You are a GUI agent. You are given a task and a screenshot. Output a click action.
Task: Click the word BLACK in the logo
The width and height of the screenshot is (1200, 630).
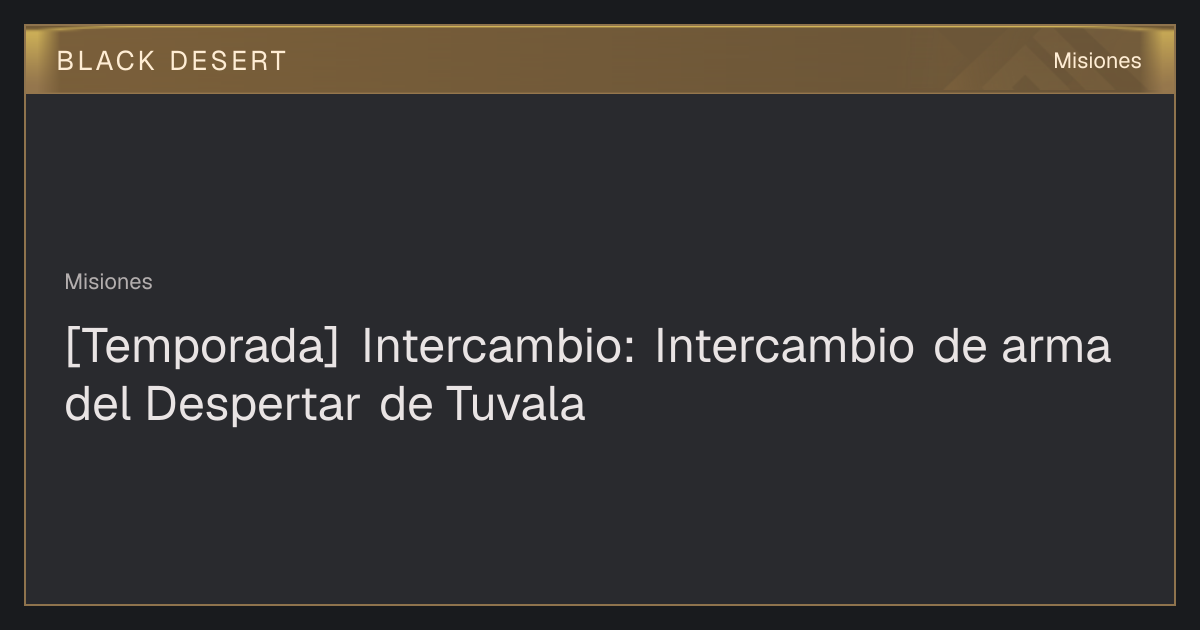pos(106,61)
